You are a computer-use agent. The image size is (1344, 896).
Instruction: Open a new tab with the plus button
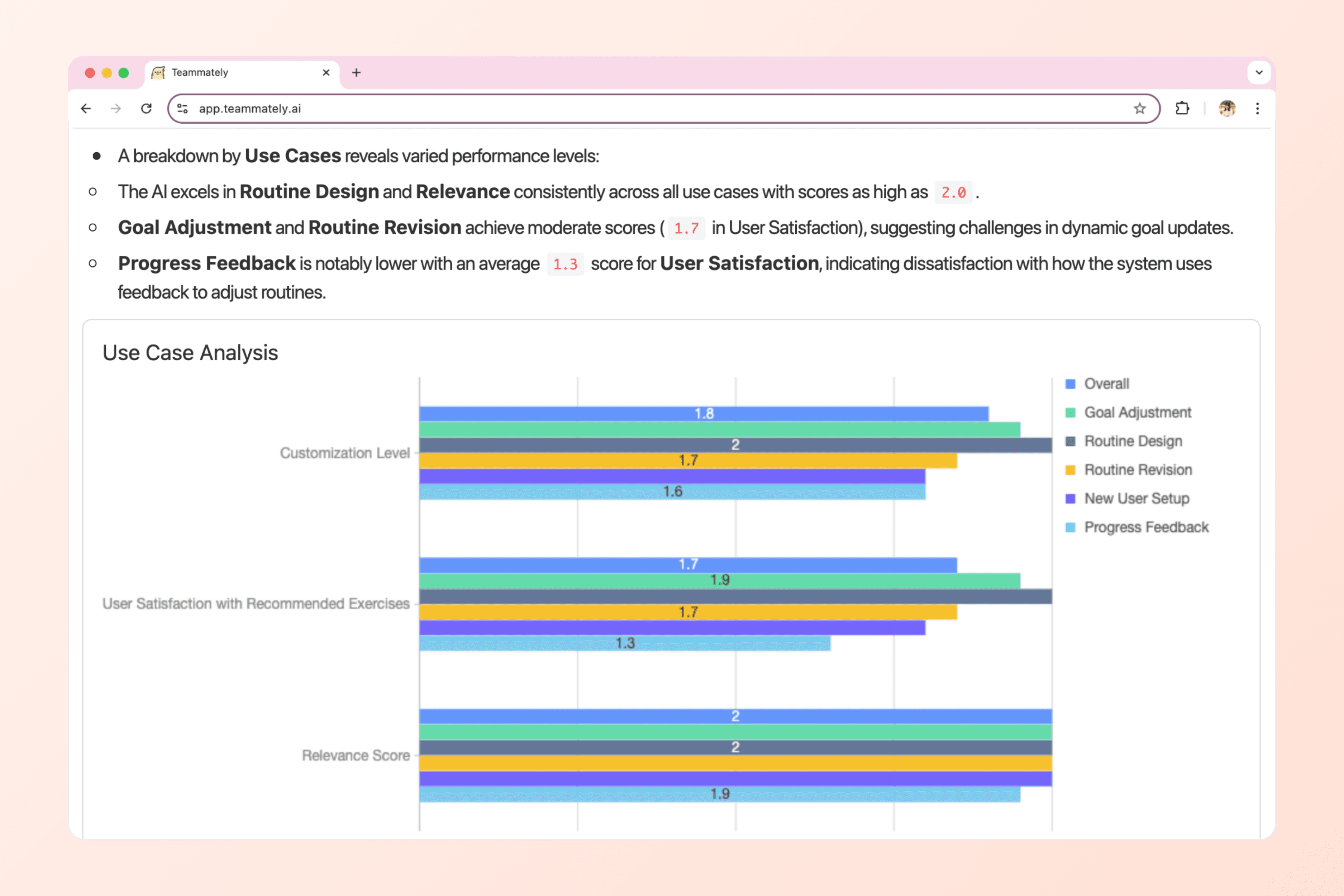click(x=356, y=72)
